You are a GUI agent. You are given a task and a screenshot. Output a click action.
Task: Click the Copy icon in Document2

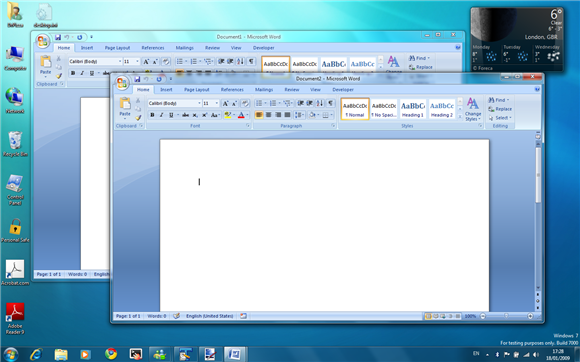(x=138, y=109)
